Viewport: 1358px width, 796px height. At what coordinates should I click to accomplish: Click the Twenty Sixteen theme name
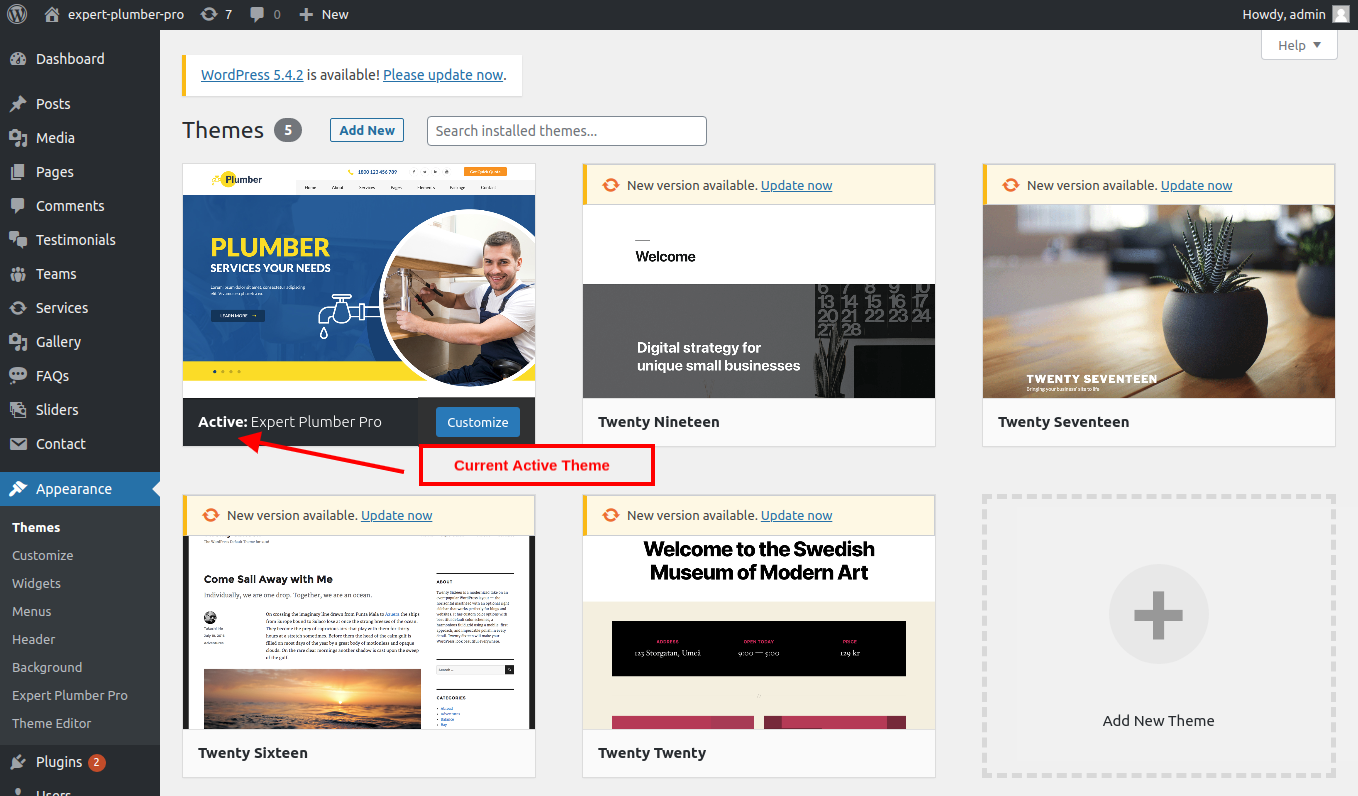tap(253, 753)
